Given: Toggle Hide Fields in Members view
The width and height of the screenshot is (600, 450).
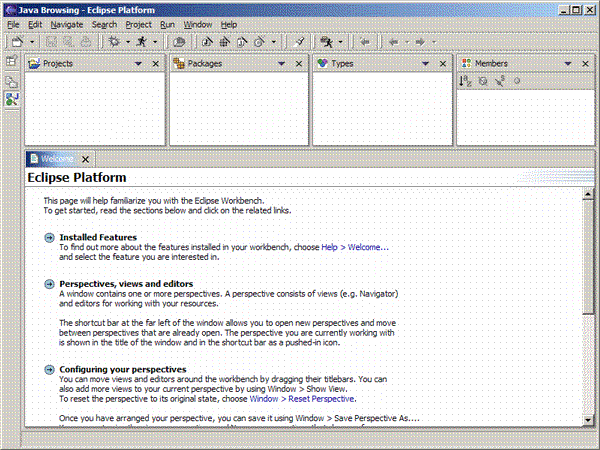Looking at the screenshot, I should click(483, 81).
